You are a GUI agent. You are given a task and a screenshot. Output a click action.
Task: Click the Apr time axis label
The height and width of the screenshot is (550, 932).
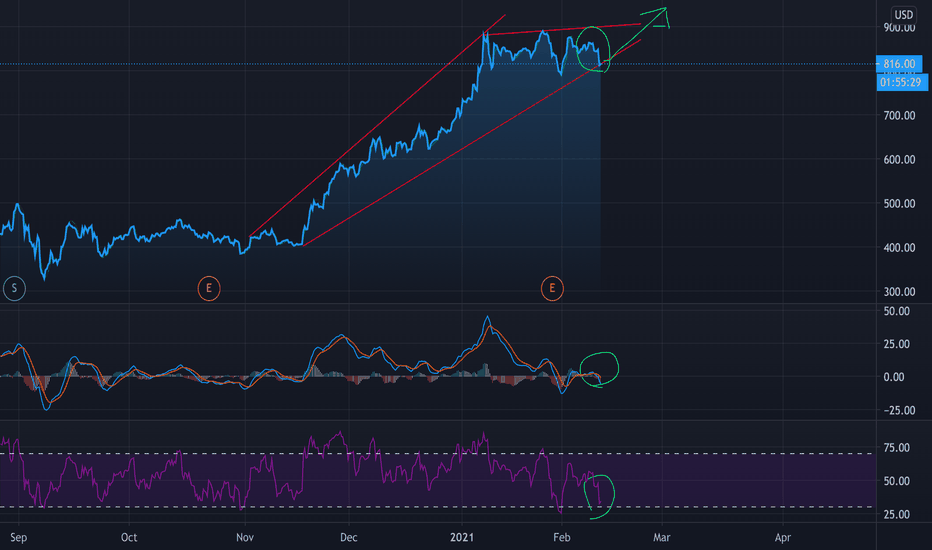point(783,538)
